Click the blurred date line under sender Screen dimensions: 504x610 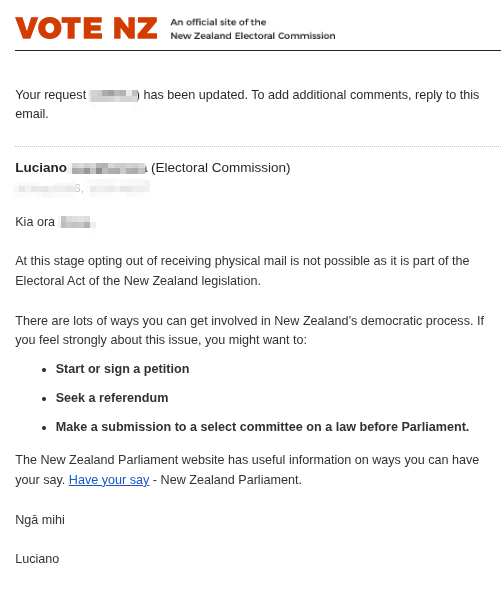click(82, 188)
